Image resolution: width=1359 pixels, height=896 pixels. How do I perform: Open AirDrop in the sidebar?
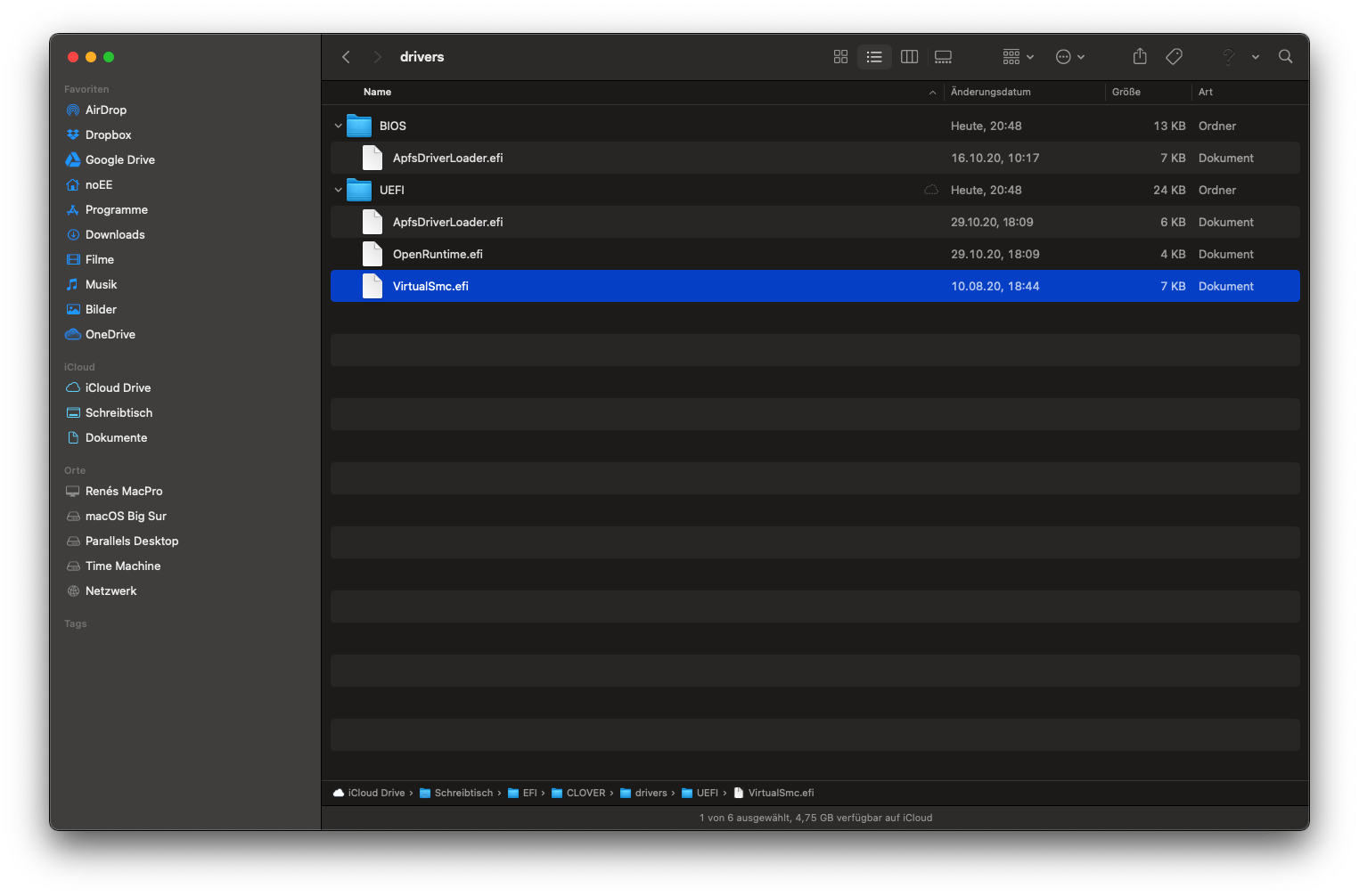click(106, 110)
